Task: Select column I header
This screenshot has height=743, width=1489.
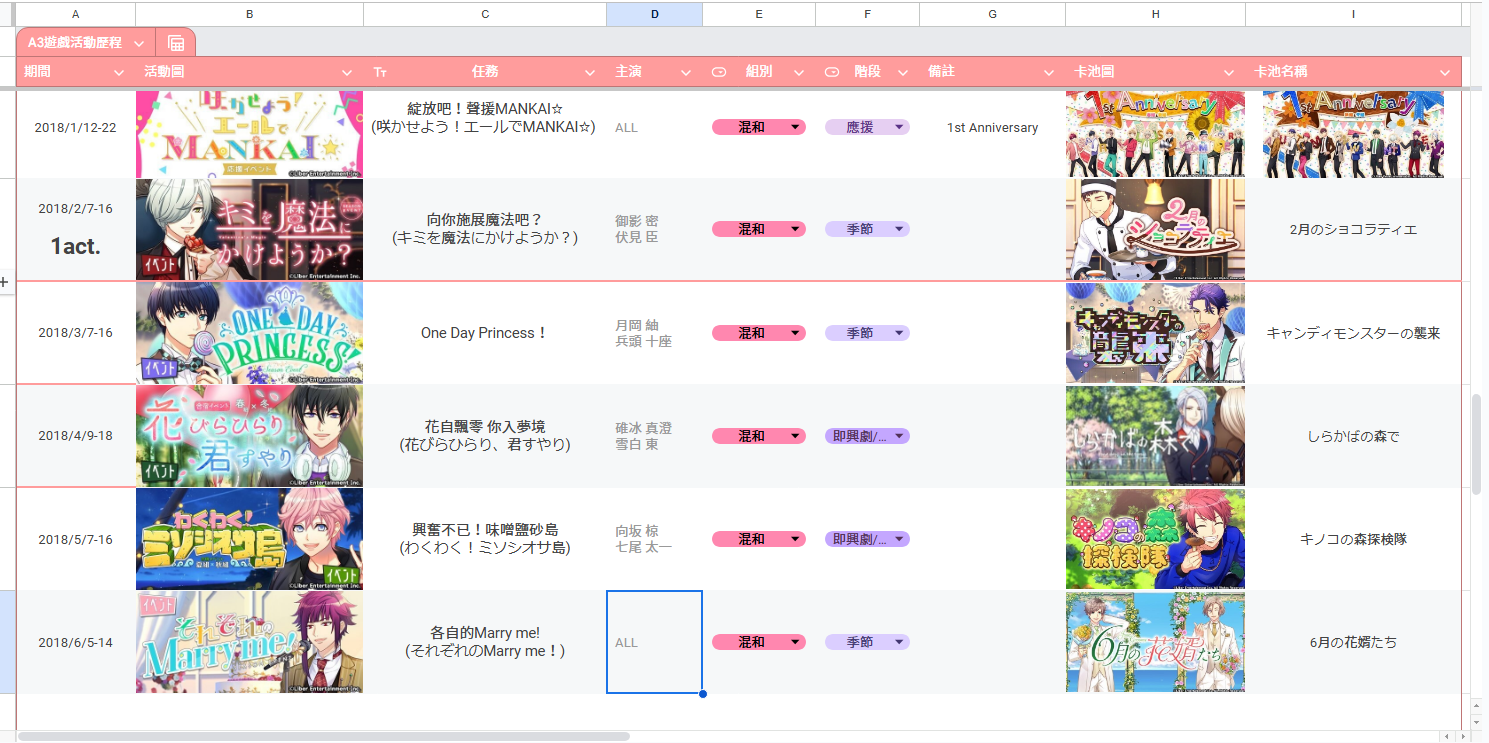Action: pyautogui.click(x=1353, y=14)
